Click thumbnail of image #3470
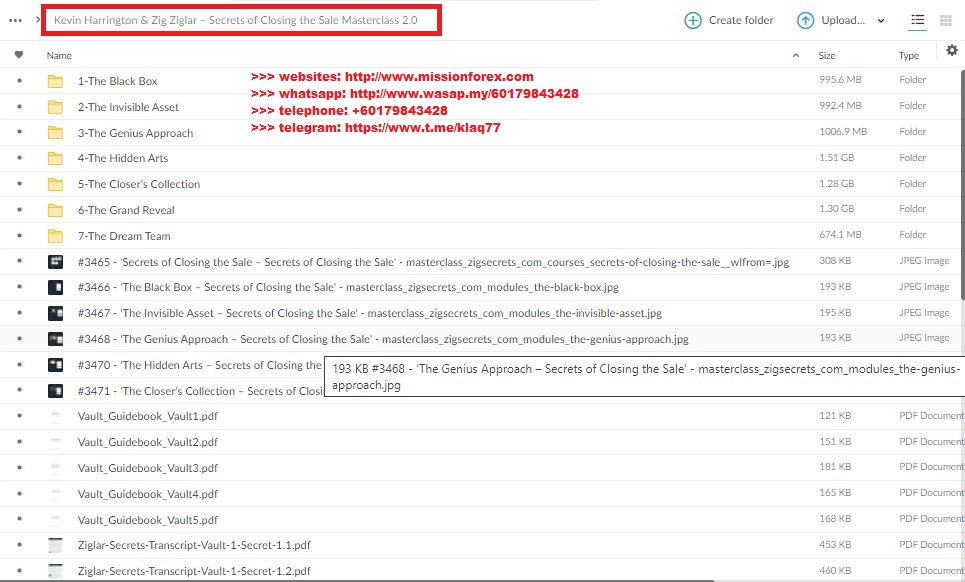Screen dimensions: 965x582 point(55,365)
